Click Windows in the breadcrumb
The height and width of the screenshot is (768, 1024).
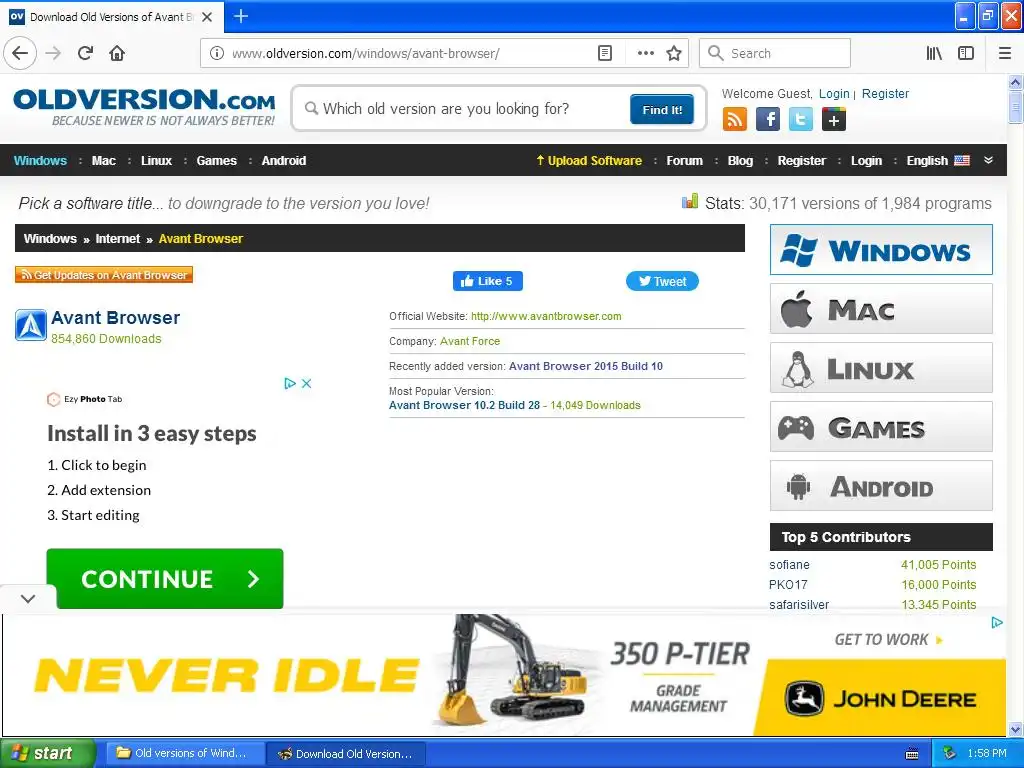point(50,238)
